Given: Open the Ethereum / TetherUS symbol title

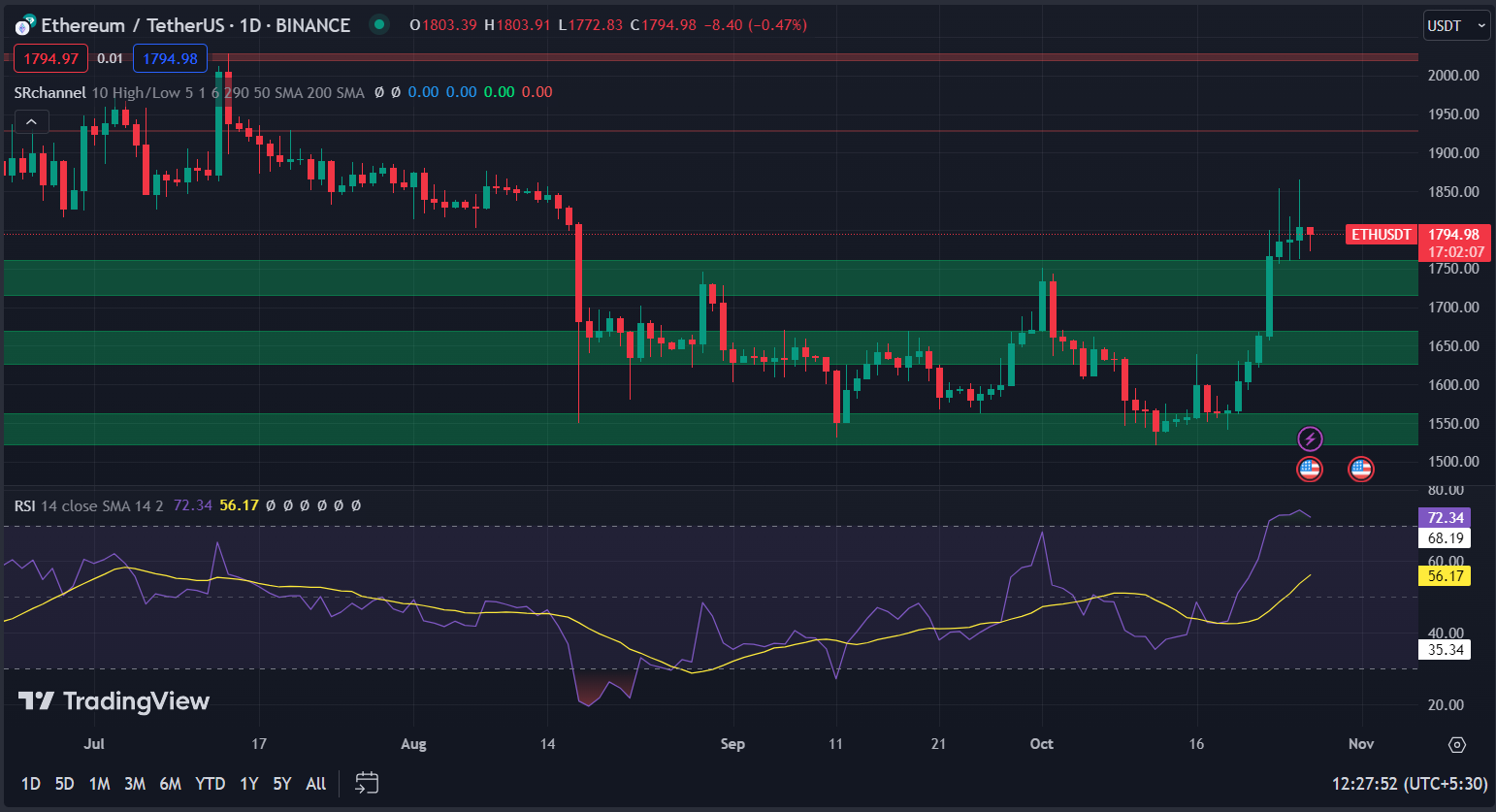Looking at the screenshot, I should click(195, 25).
